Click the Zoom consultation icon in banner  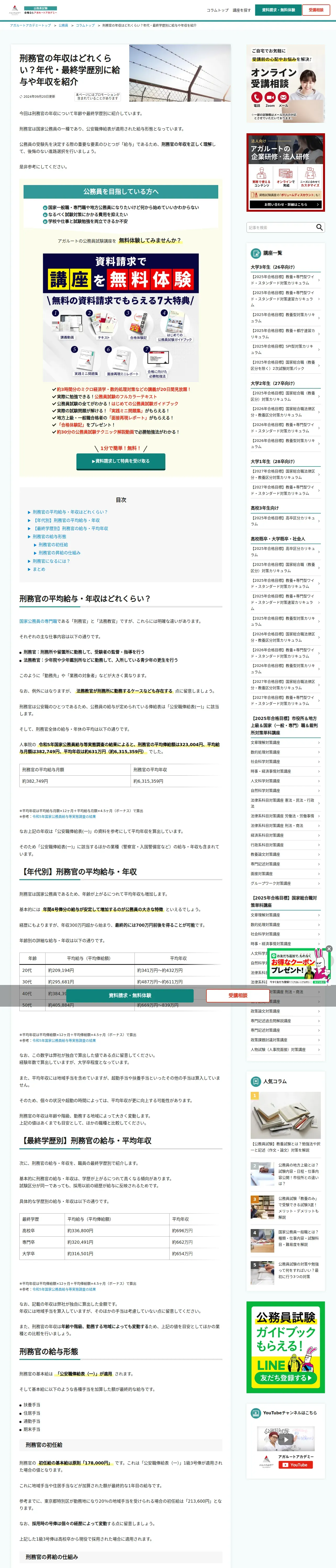pyautogui.click(x=270, y=97)
